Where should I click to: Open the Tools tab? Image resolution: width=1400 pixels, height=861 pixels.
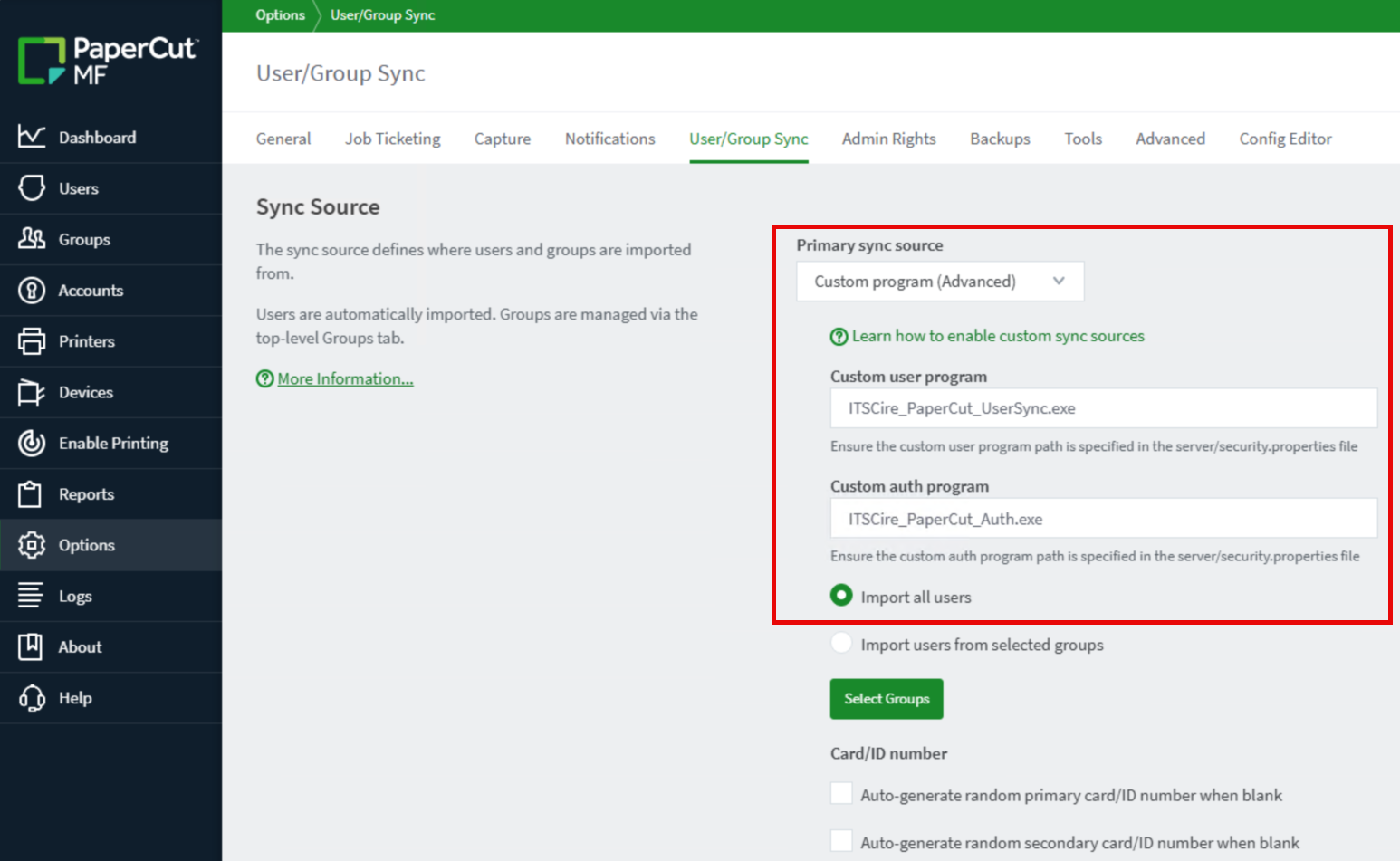1083,139
